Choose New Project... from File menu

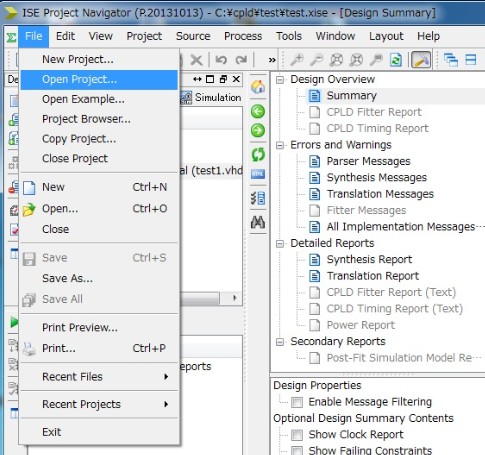point(99,59)
